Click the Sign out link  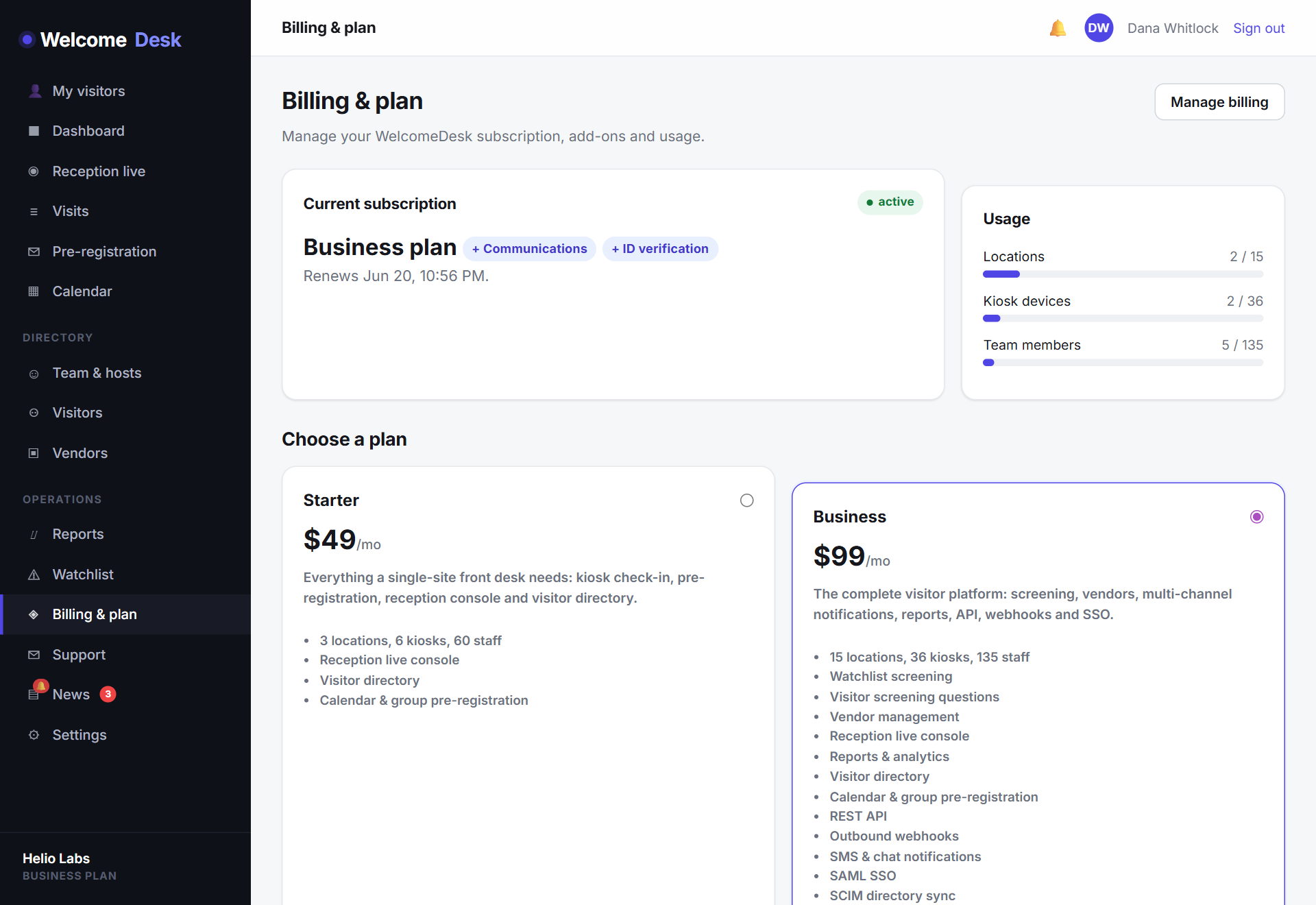point(1258,28)
